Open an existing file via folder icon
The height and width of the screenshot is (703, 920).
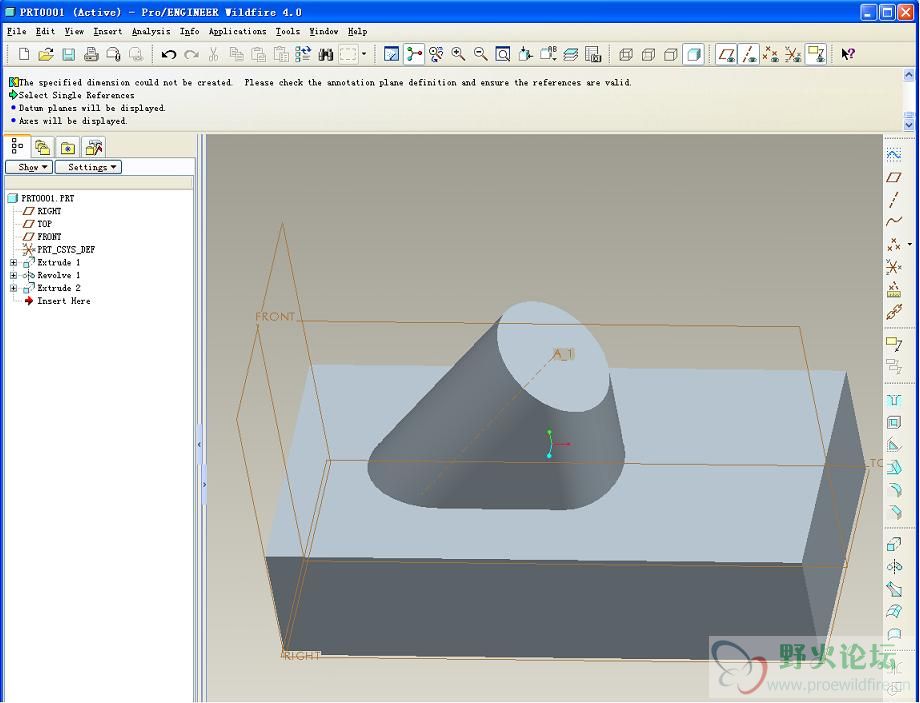46,55
